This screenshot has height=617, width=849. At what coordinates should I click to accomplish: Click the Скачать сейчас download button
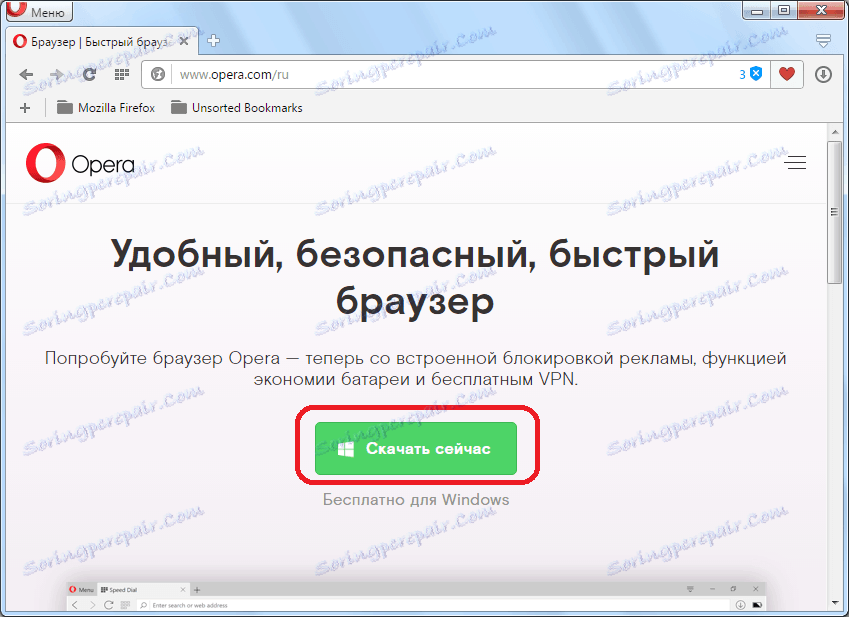416,448
